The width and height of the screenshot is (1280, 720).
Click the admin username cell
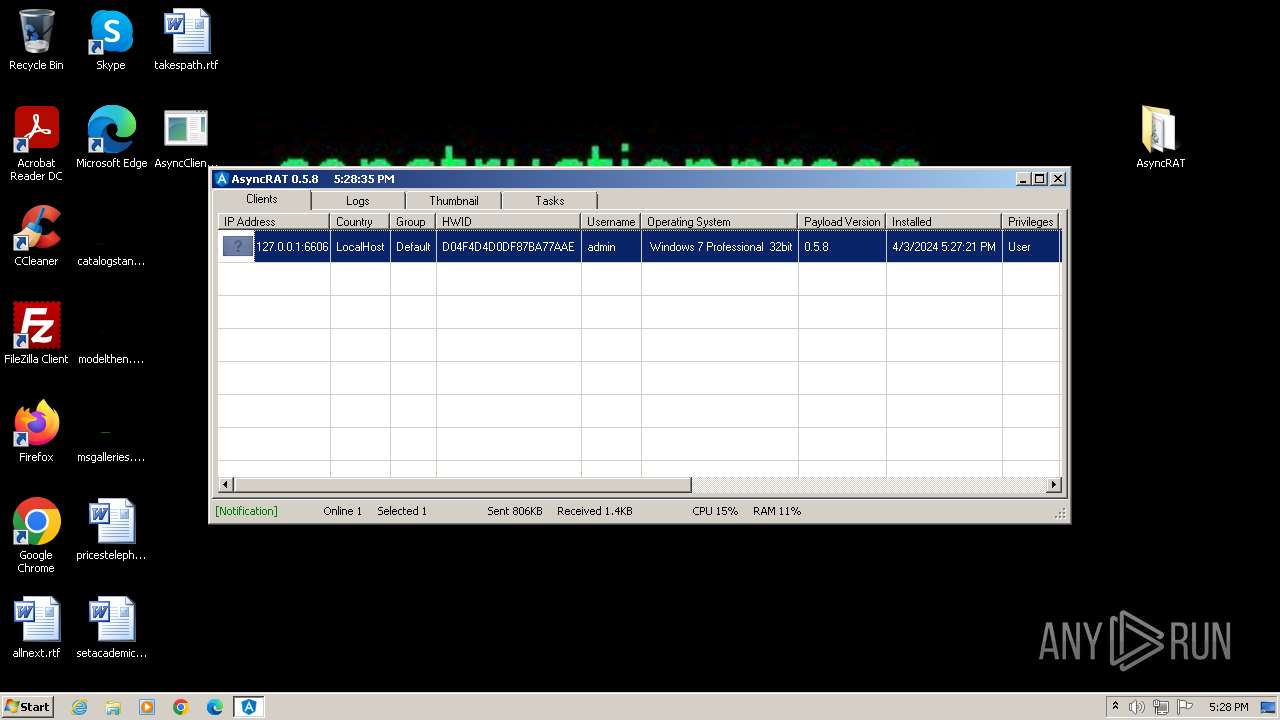click(611, 247)
